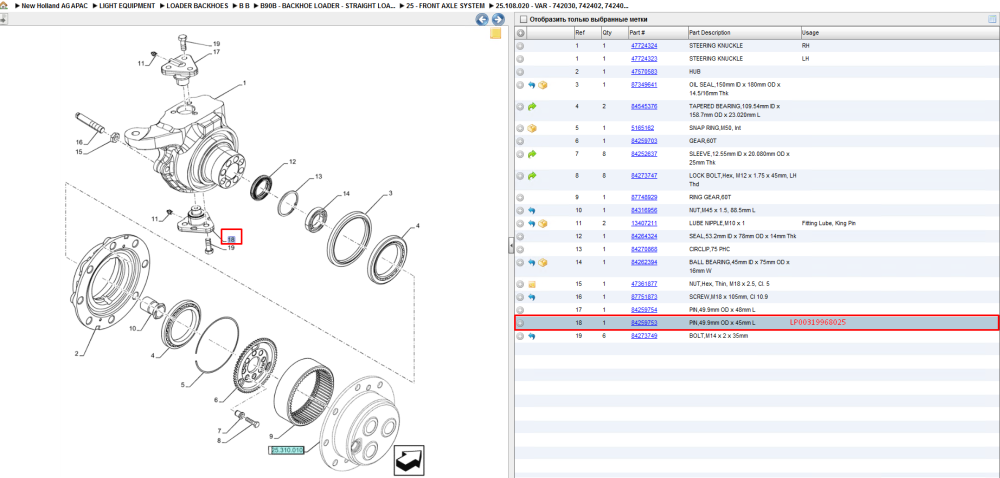Click the green arrow in the TAPERED BEARING row
The height and width of the screenshot is (478, 1000).
[x=532, y=106]
